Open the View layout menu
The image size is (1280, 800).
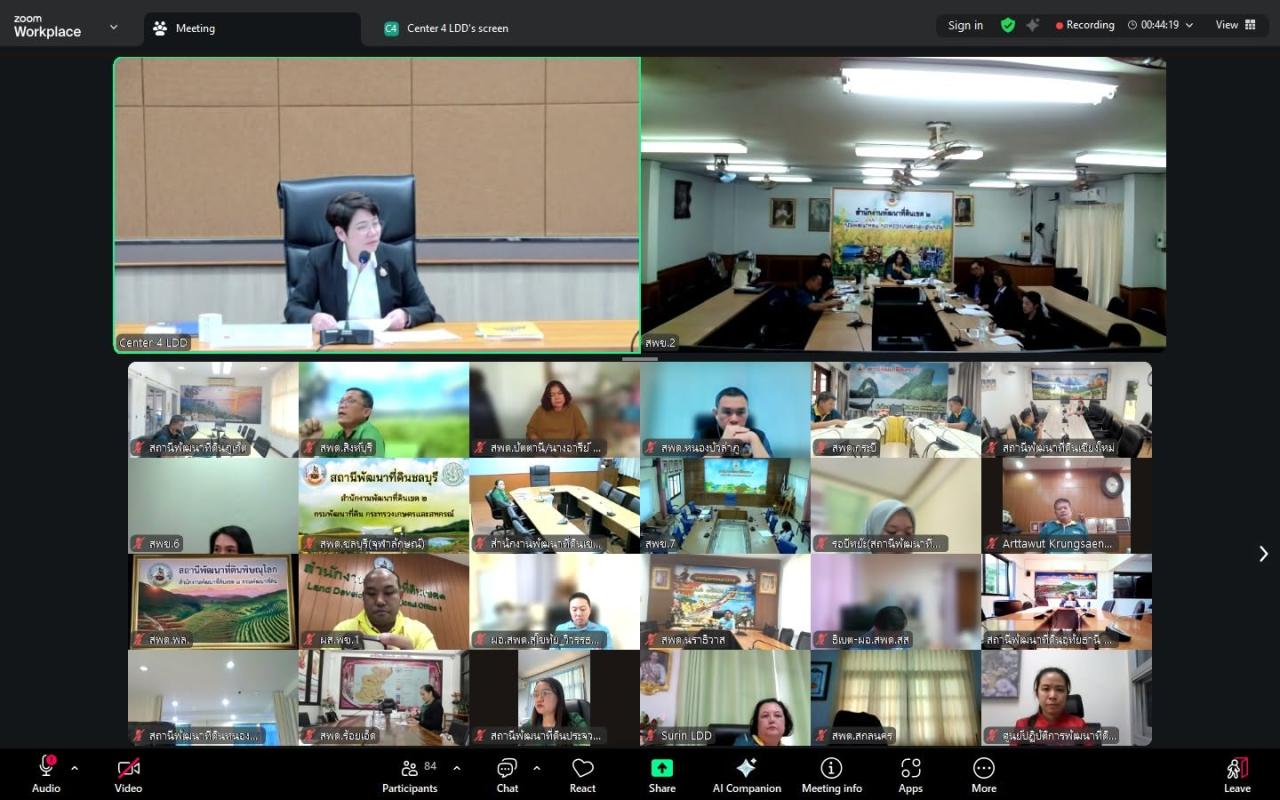[x=1236, y=25]
